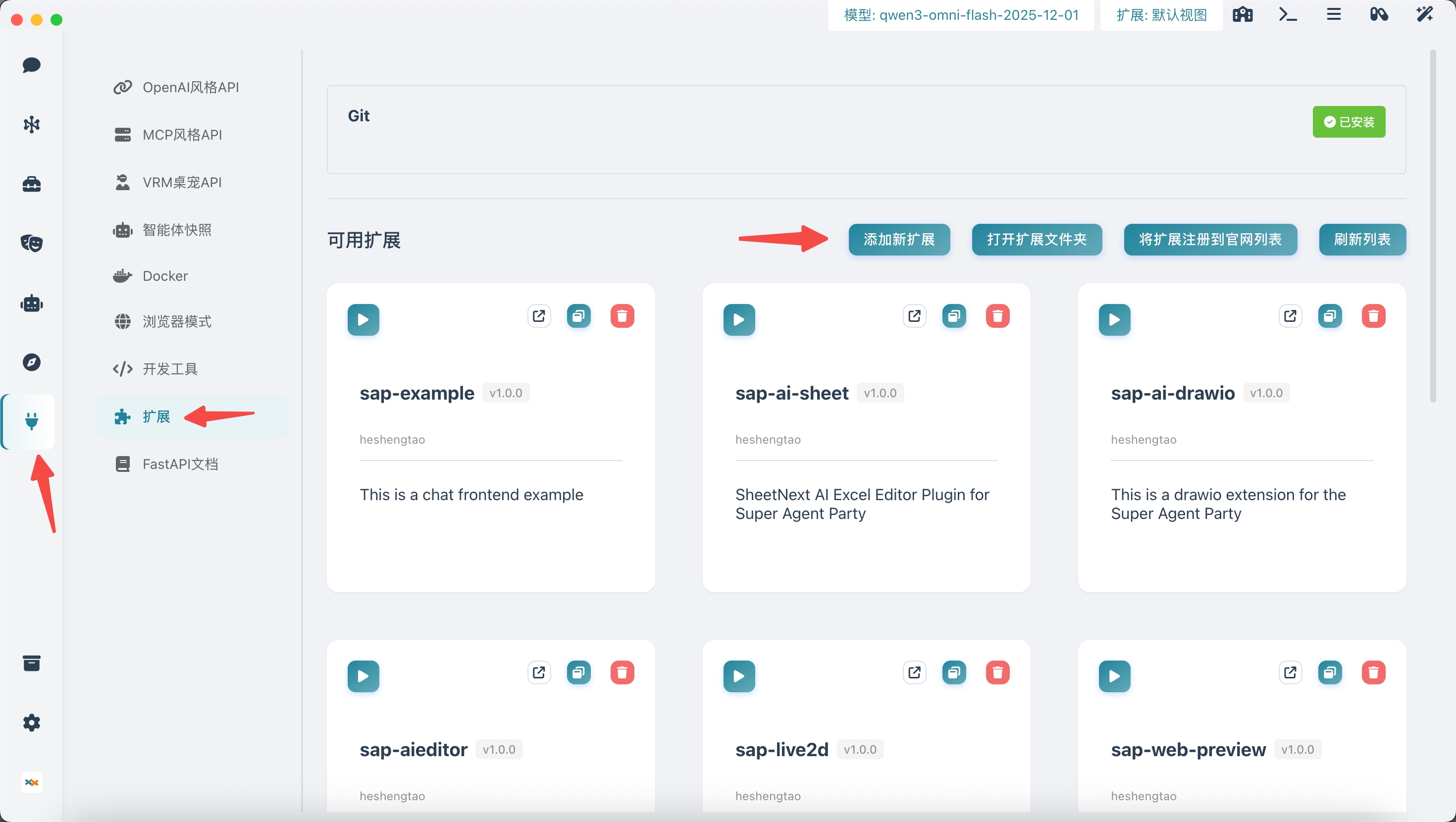The height and width of the screenshot is (822, 1456).
Task: Run the sap-ai-drawio extension with play button
Action: pos(1115,320)
